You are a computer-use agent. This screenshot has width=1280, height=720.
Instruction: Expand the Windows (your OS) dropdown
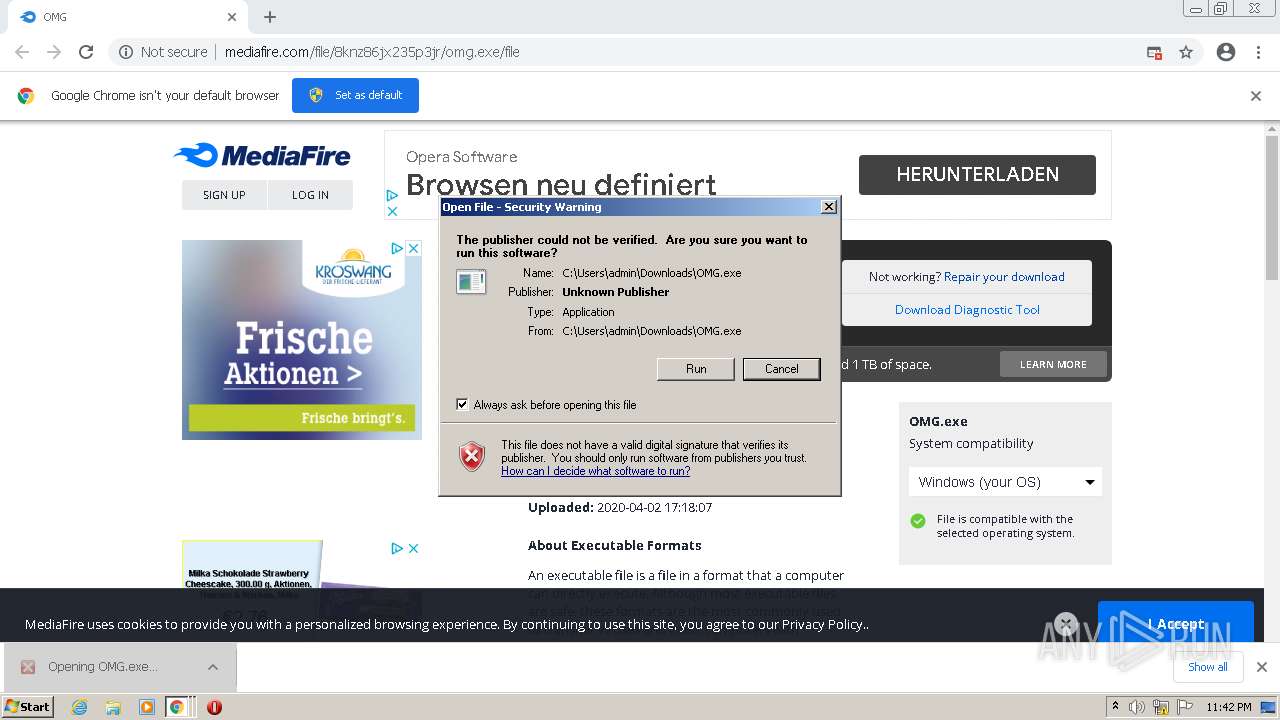(x=1005, y=482)
